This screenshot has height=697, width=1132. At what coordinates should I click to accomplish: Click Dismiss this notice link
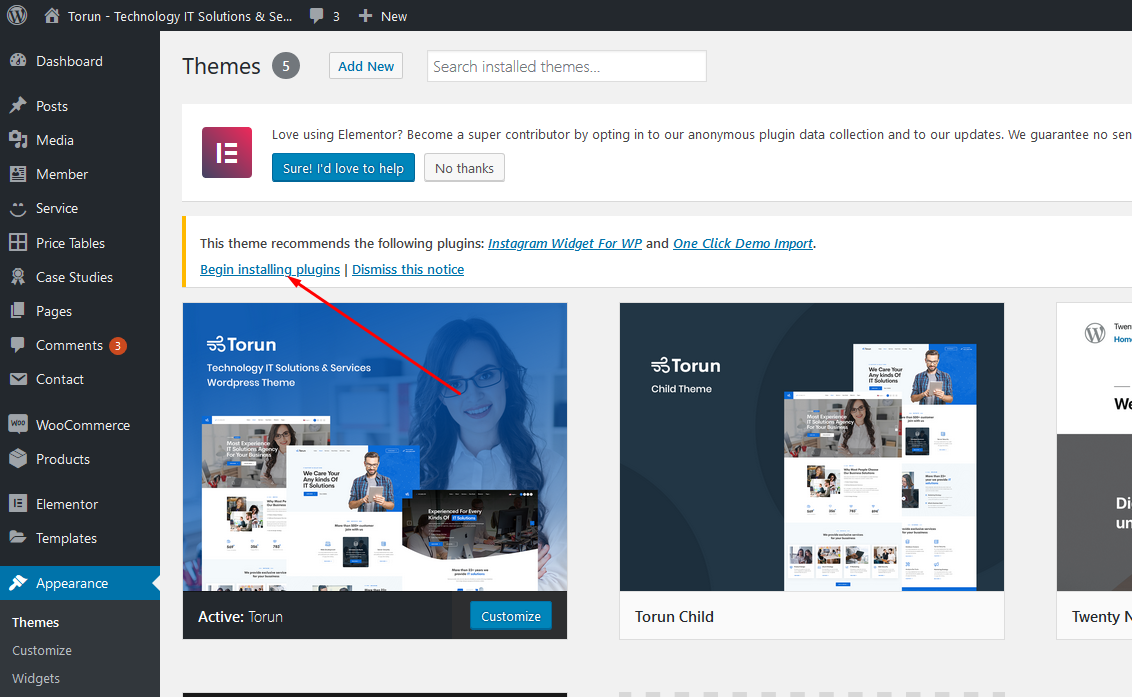[408, 269]
